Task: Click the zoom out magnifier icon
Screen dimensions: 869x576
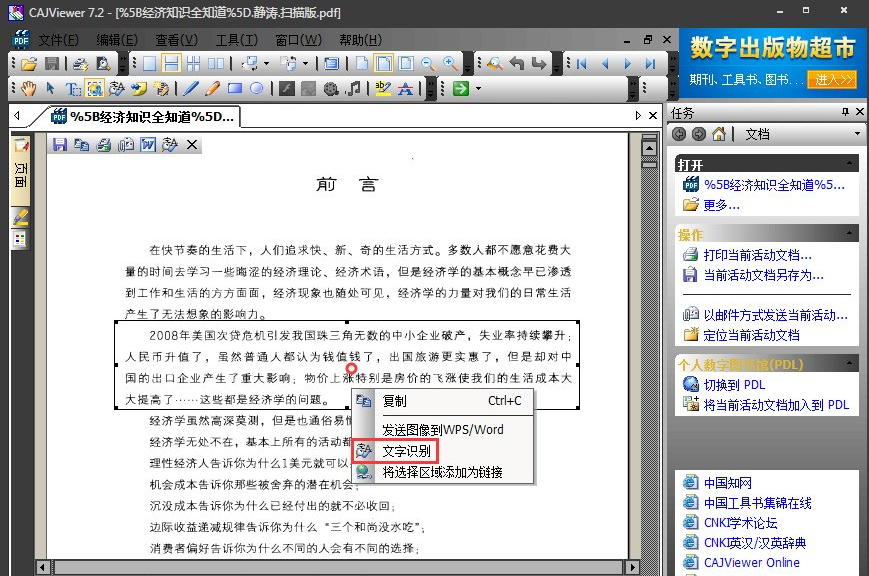Action: 428,64
